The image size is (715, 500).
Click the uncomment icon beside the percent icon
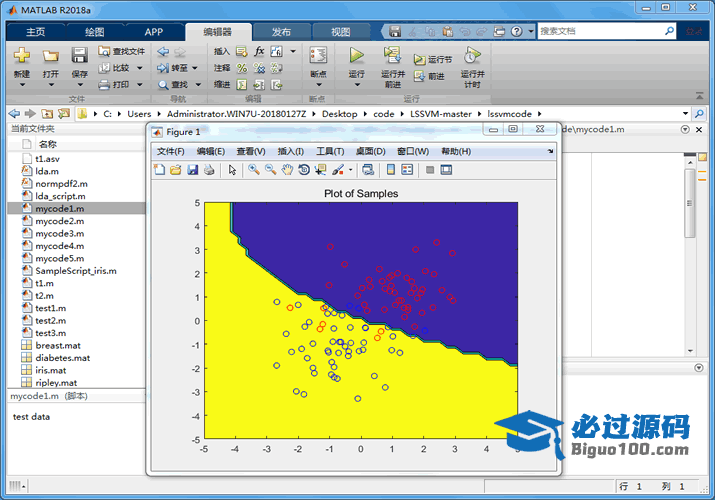pos(259,68)
